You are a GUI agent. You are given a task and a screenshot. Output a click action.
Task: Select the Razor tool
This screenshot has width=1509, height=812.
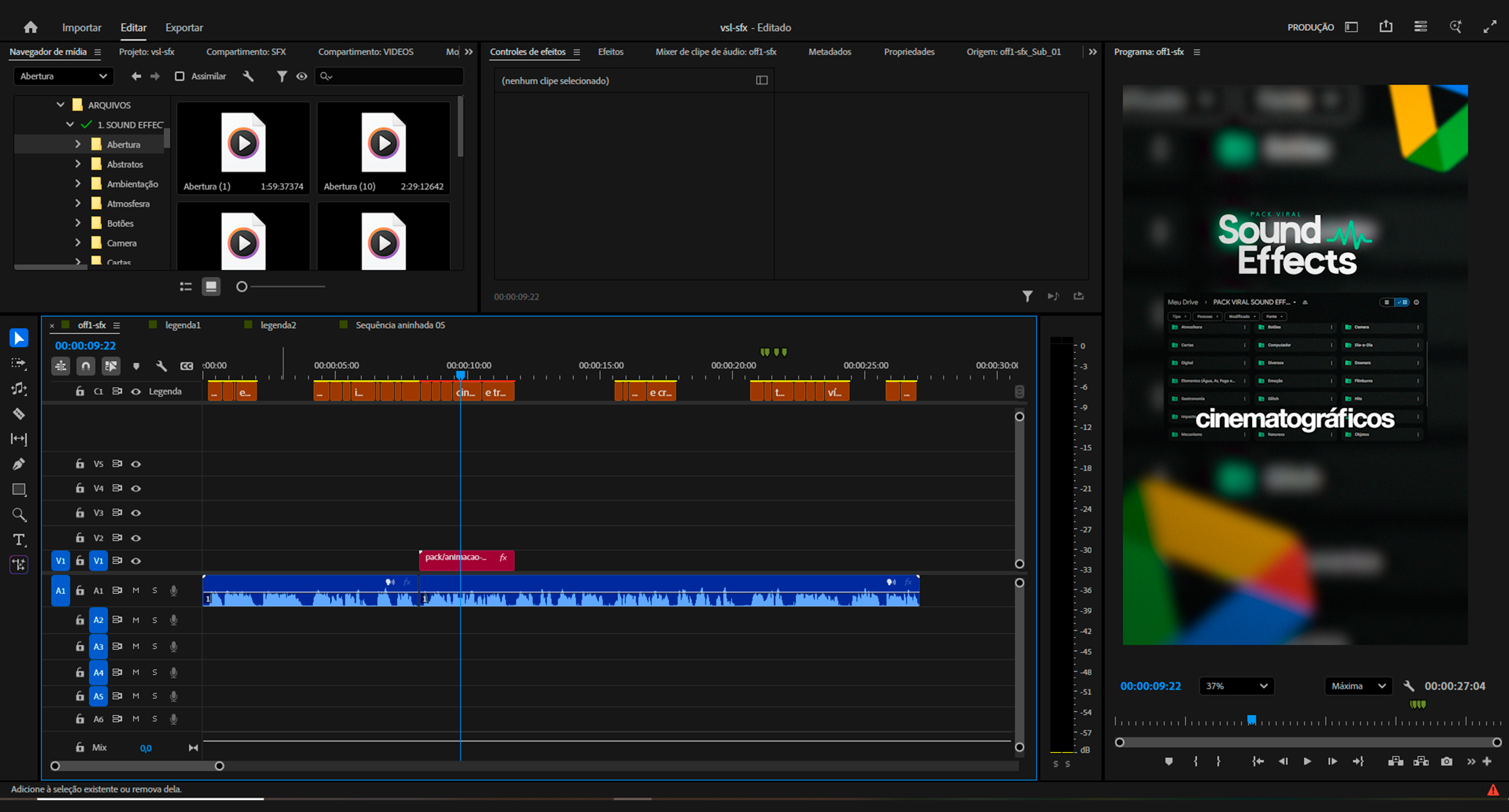coord(19,414)
